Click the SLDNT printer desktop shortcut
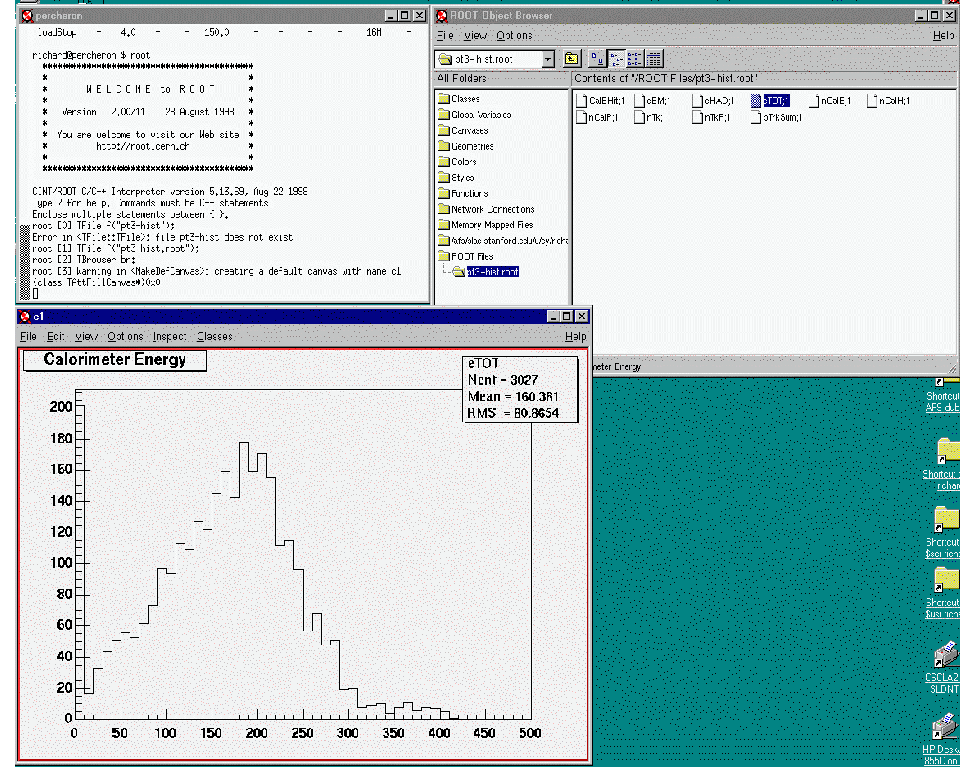The width and height of the screenshot is (960, 768). tap(943, 660)
